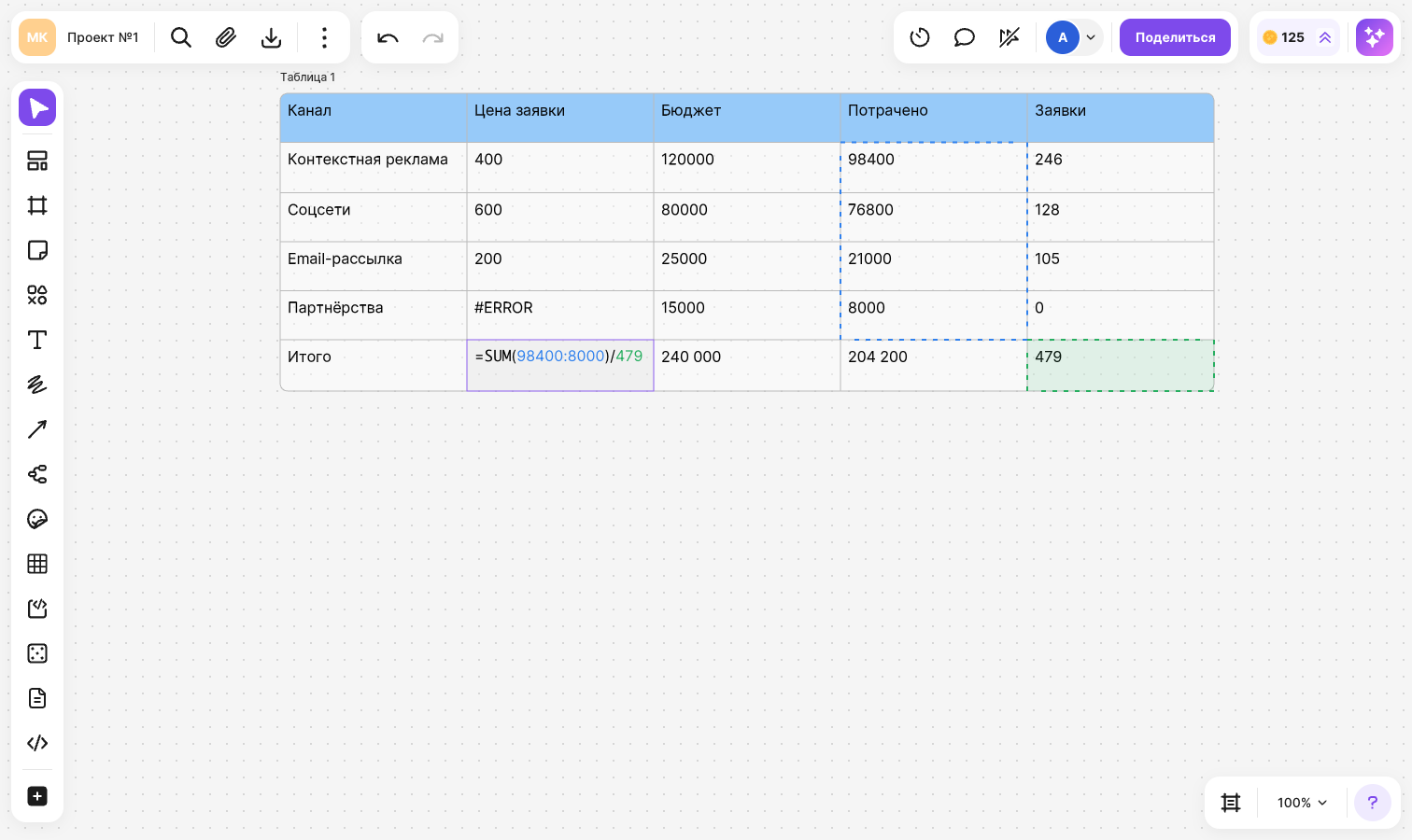Toggle the hide cursors icon
This screenshot has height=840, width=1412.
point(1010,37)
